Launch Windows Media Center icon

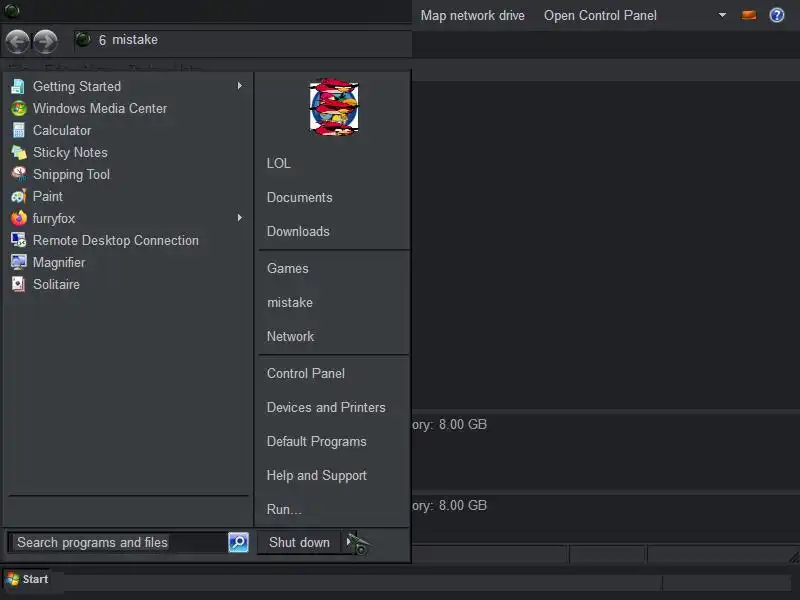point(18,109)
